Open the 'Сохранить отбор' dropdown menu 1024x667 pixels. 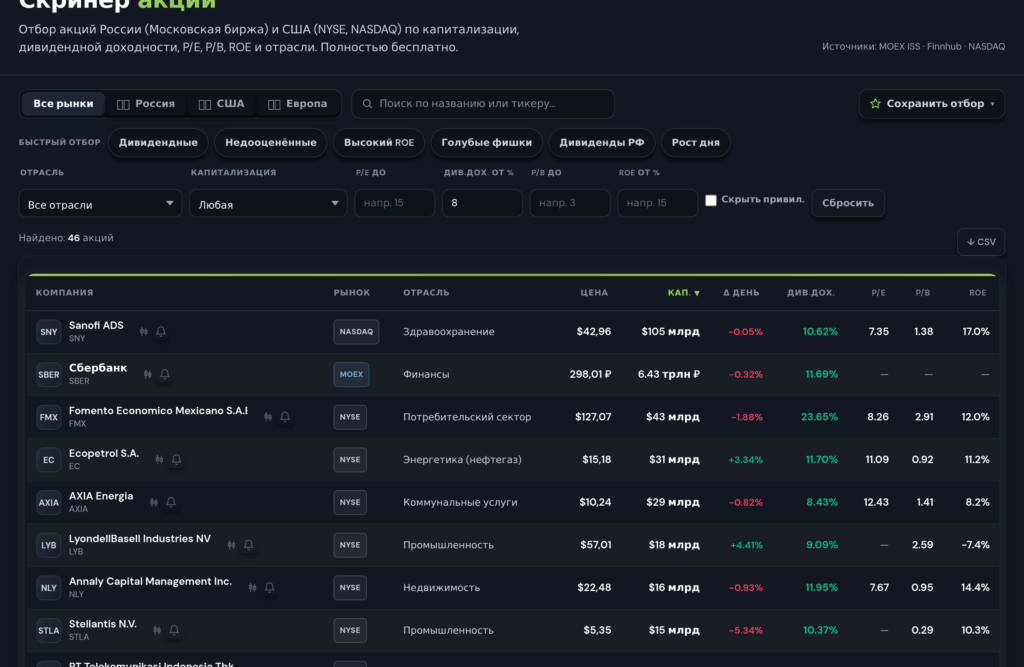coord(932,104)
